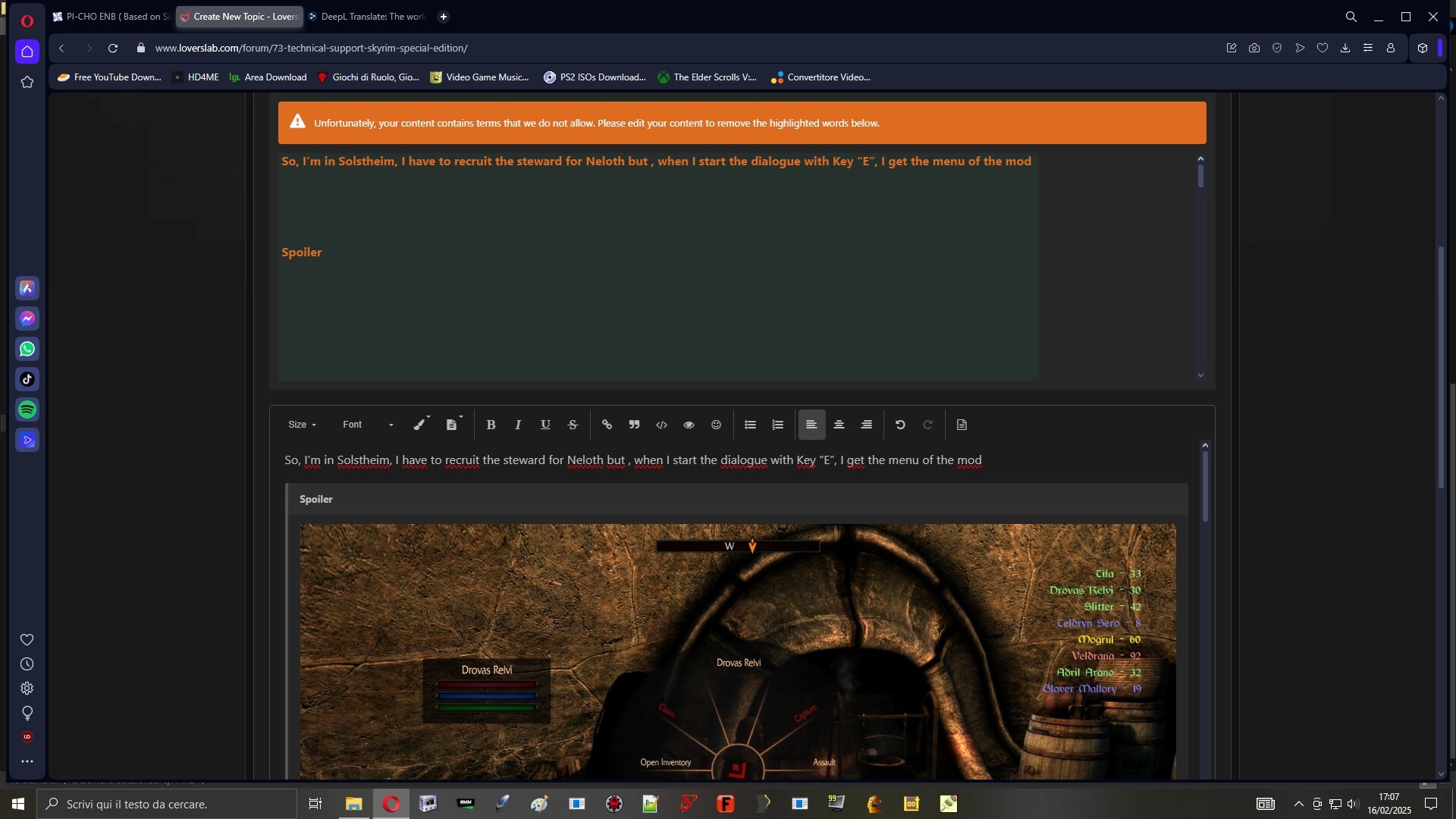
Task: Open the sidebar home (start page) icon
Action: (x=27, y=52)
